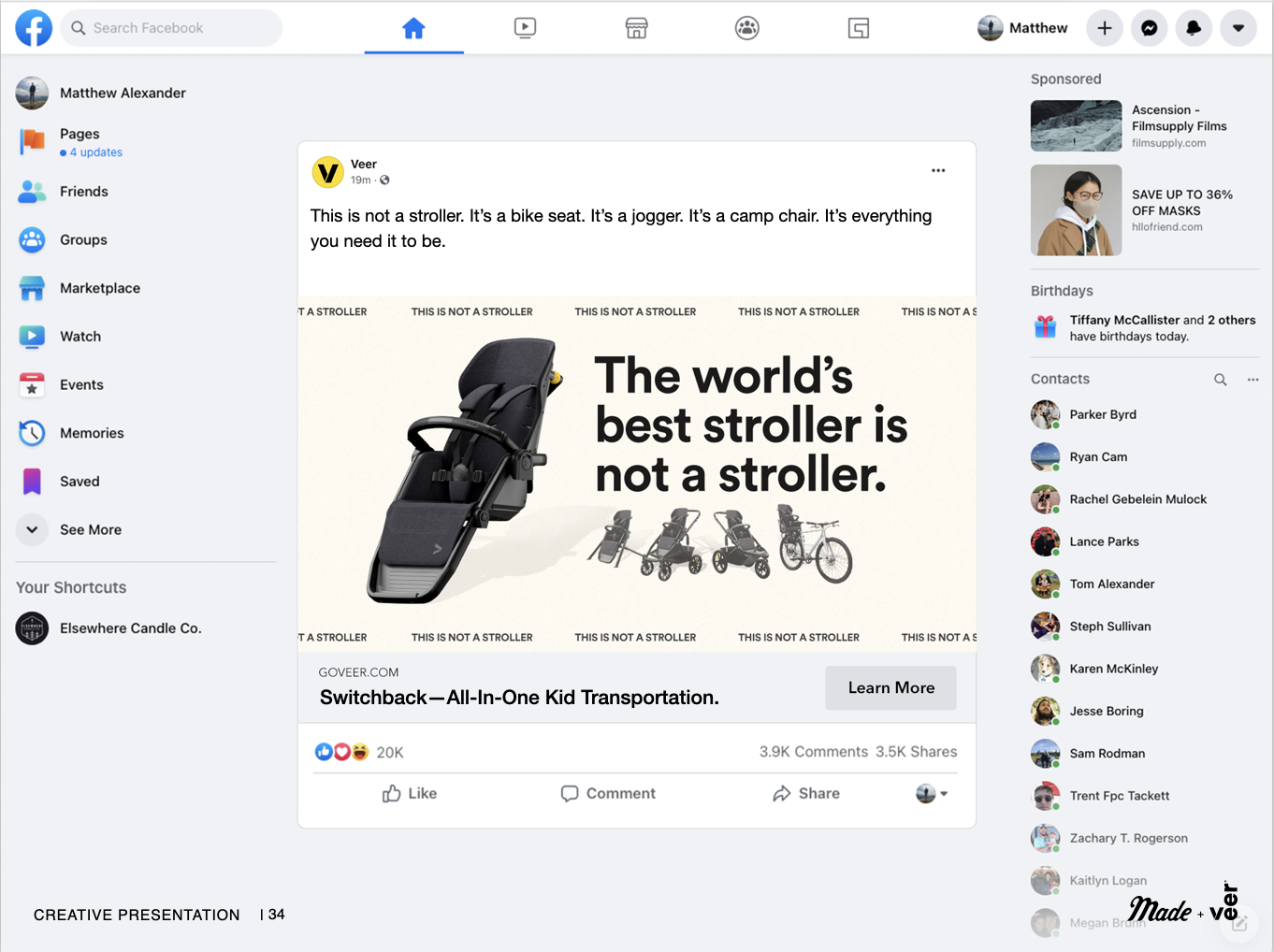Viewport: 1274px width, 952px height.
Task: Open Messenger from the top bar
Action: click(1150, 28)
